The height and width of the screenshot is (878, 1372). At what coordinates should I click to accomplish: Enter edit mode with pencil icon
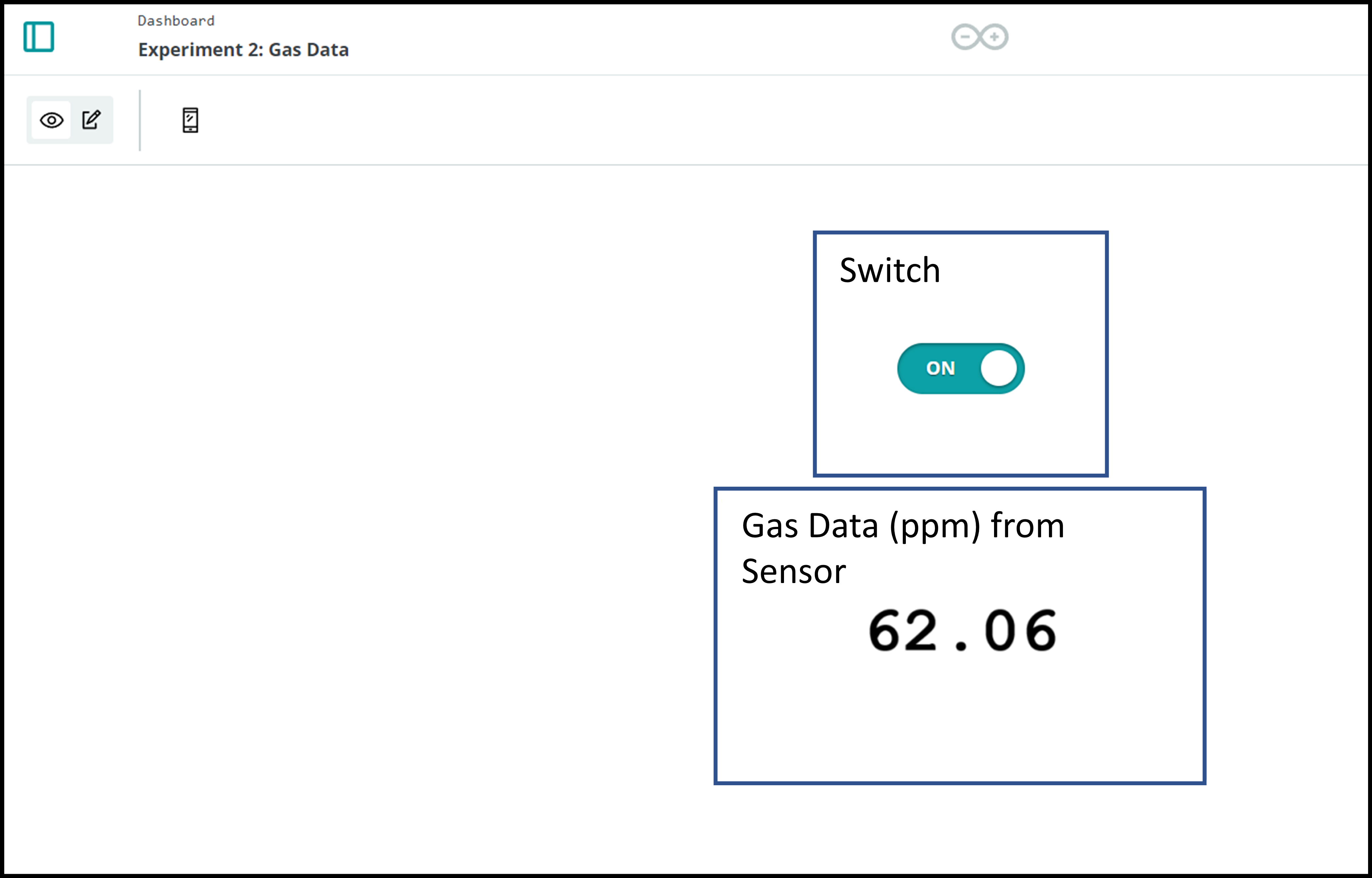click(91, 120)
